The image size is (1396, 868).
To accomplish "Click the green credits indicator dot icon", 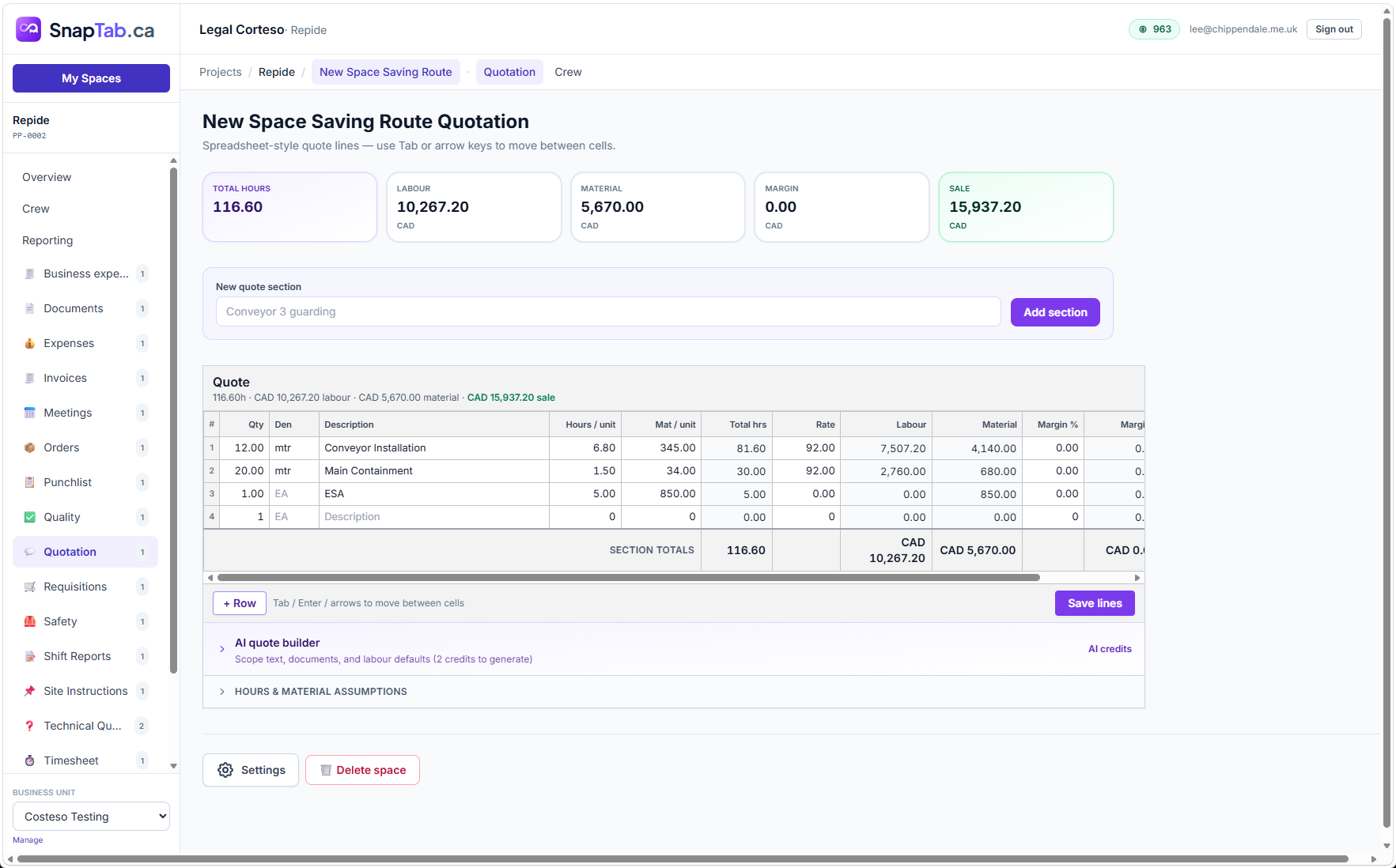I will [x=1143, y=29].
